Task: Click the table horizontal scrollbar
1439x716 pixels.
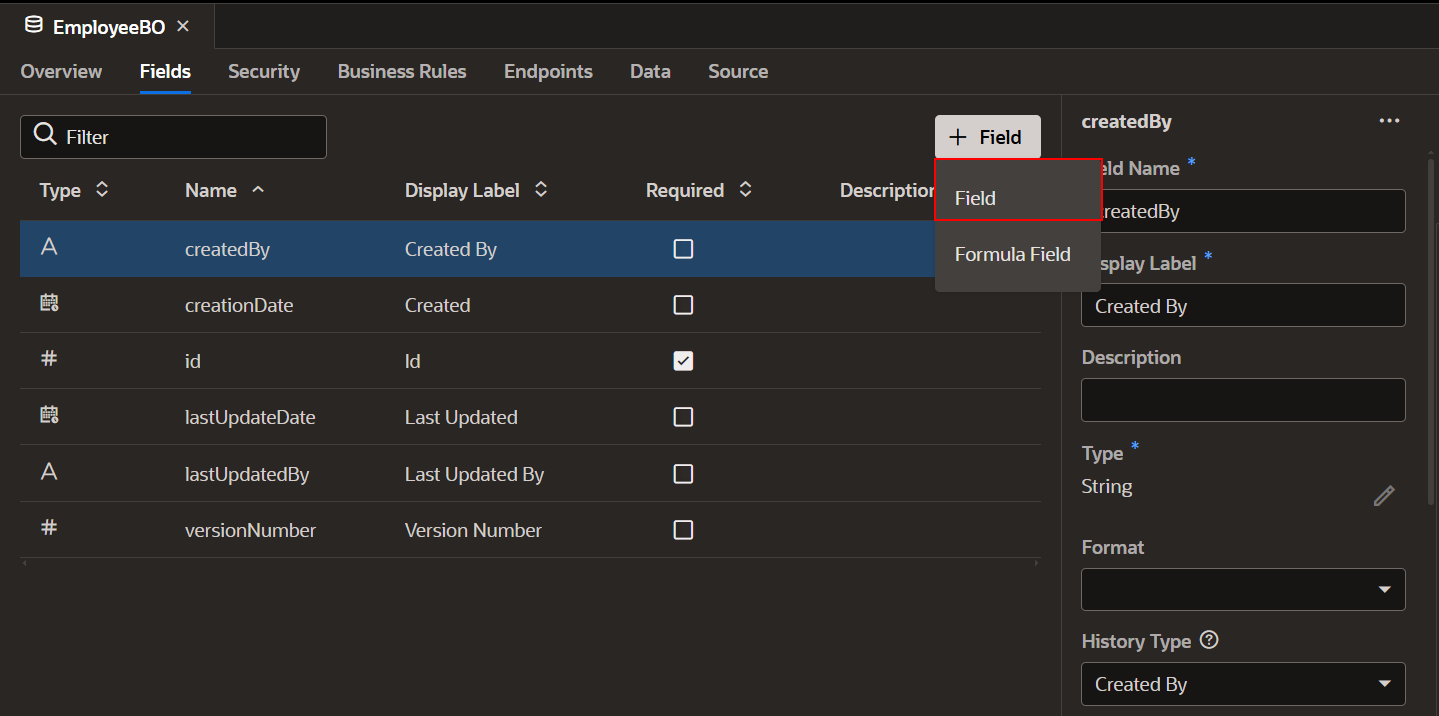Action: coord(530,564)
